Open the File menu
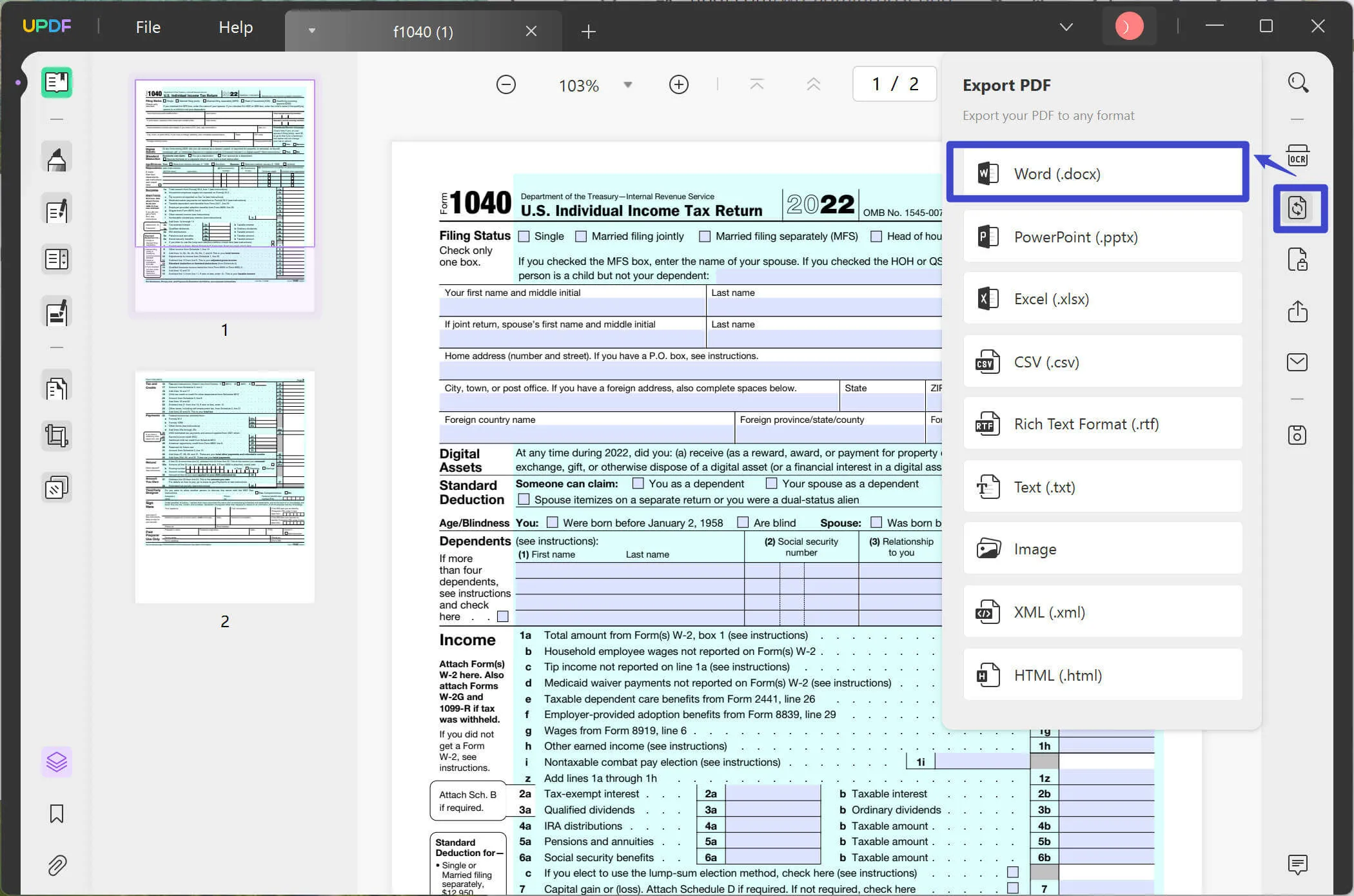Screen dimensions: 1354x896 click(x=148, y=26)
